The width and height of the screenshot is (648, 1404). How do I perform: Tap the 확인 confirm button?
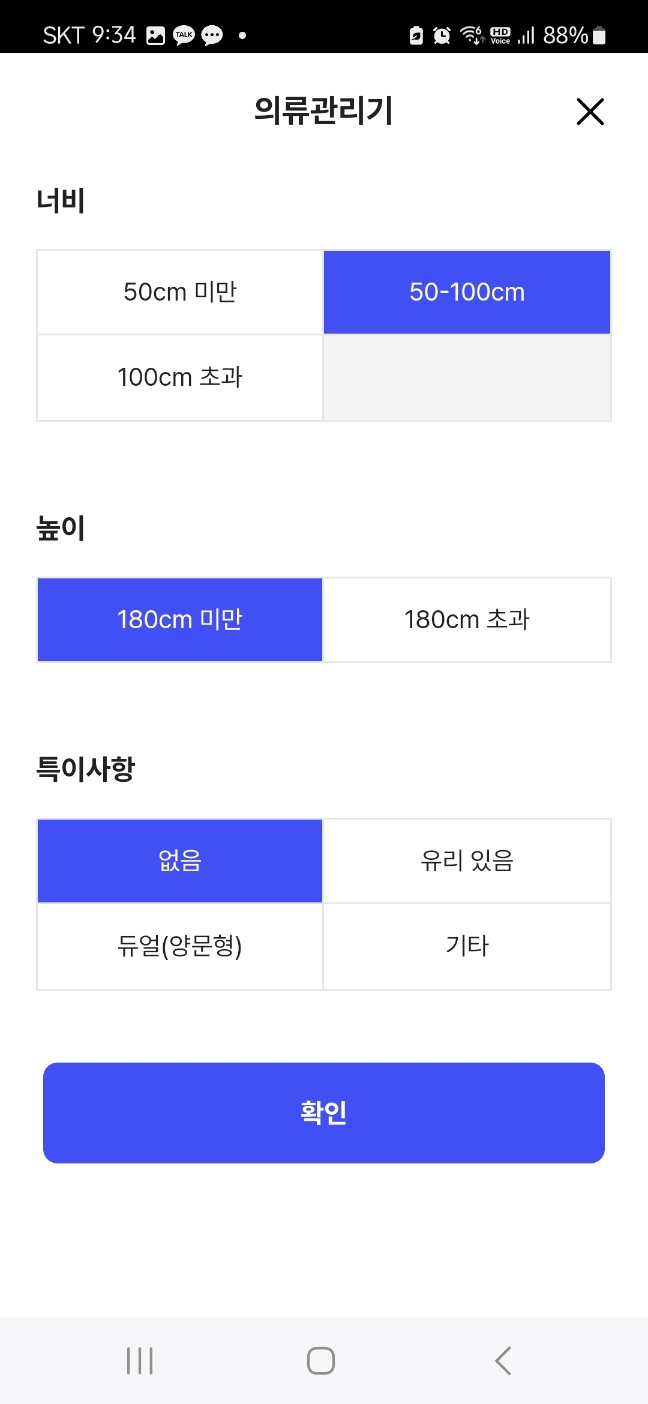(x=324, y=1112)
